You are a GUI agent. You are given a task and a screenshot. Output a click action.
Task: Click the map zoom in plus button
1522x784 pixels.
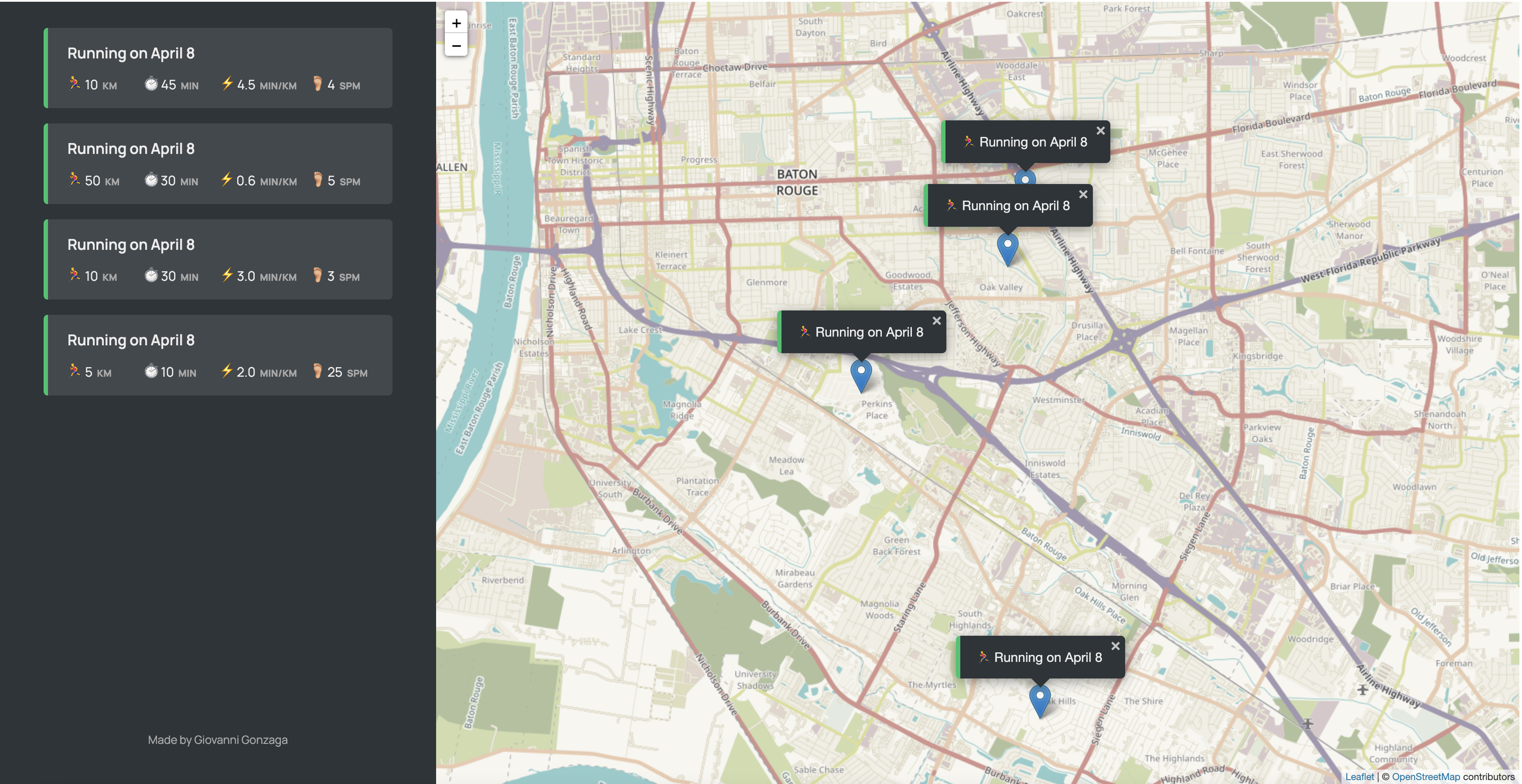(456, 23)
